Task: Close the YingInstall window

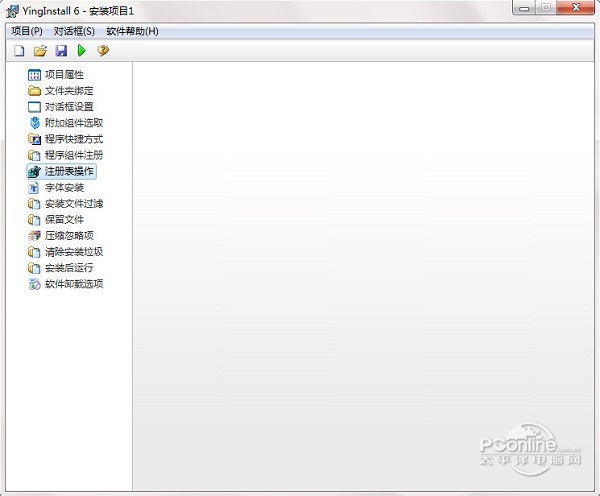Action: (576, 8)
